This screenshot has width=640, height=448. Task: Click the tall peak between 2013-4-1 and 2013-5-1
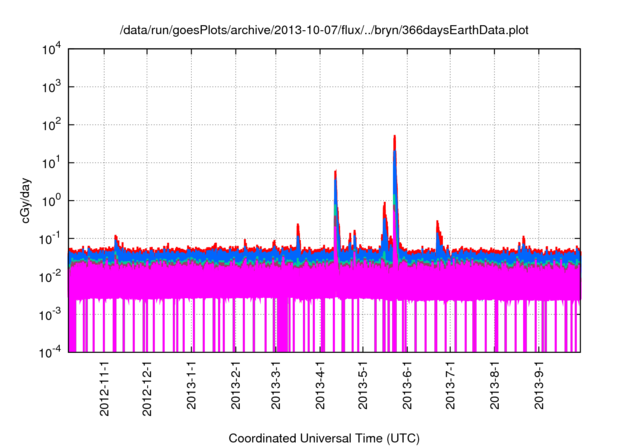coord(335,173)
